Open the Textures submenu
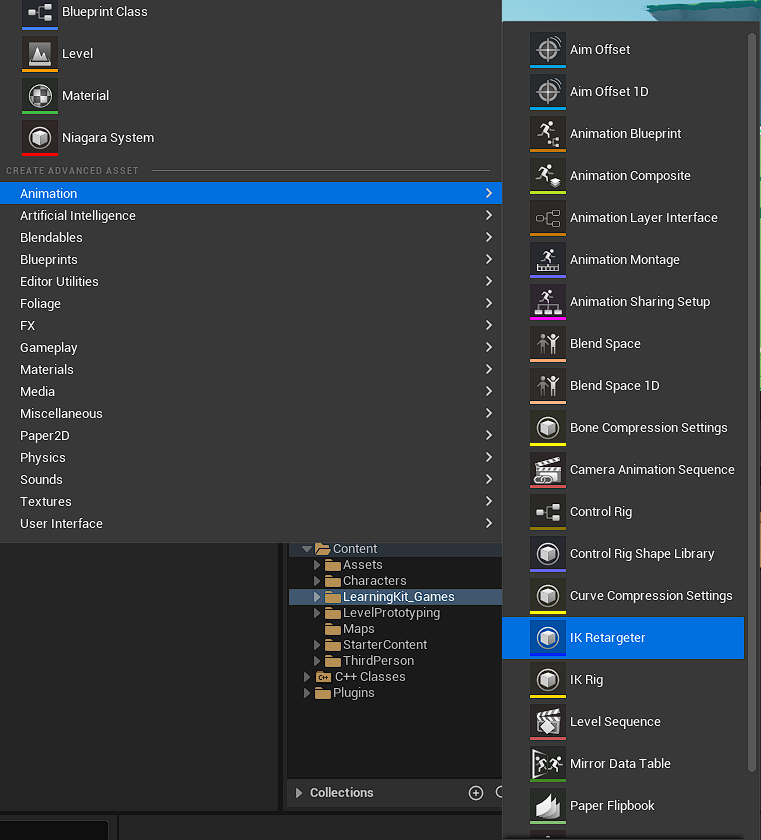The width and height of the screenshot is (761, 840). tap(251, 501)
